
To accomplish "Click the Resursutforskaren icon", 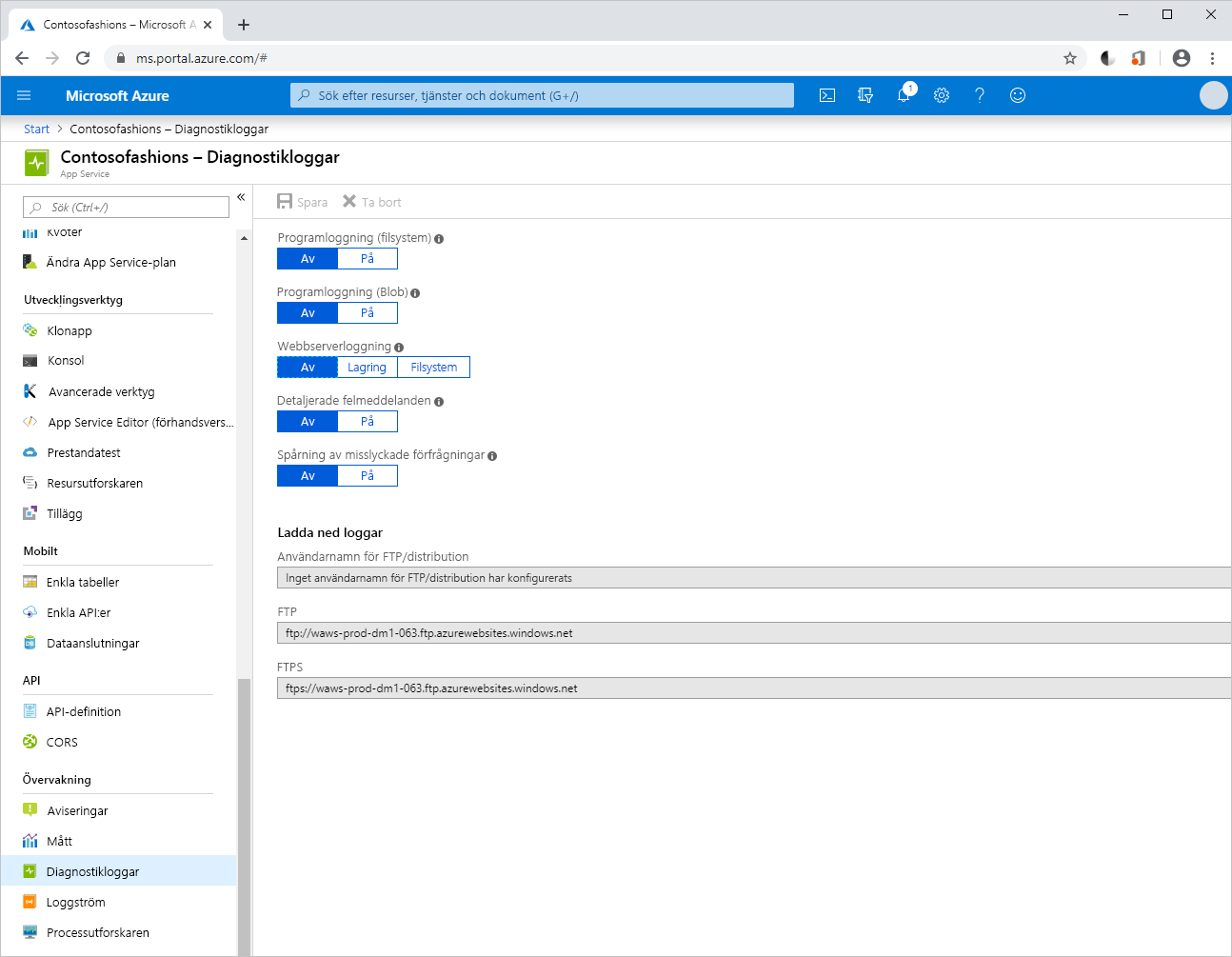I will pyautogui.click(x=30, y=483).
